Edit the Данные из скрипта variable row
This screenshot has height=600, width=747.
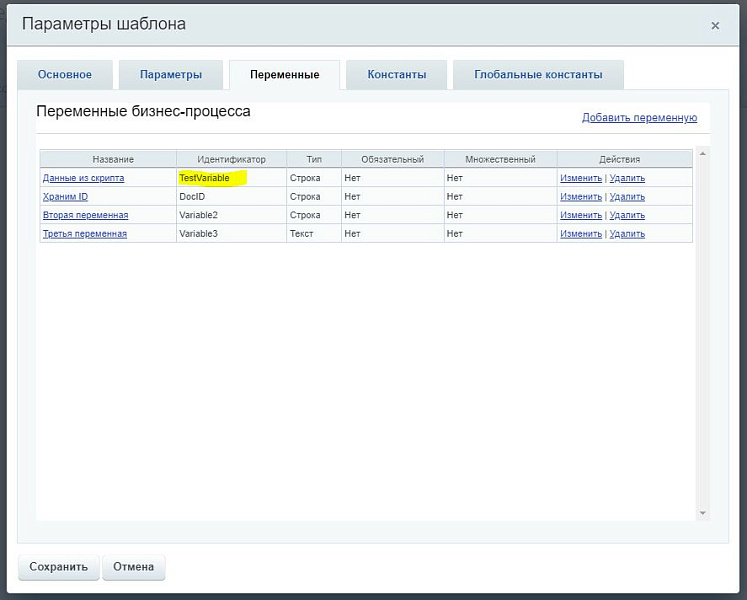pyautogui.click(x=580, y=178)
